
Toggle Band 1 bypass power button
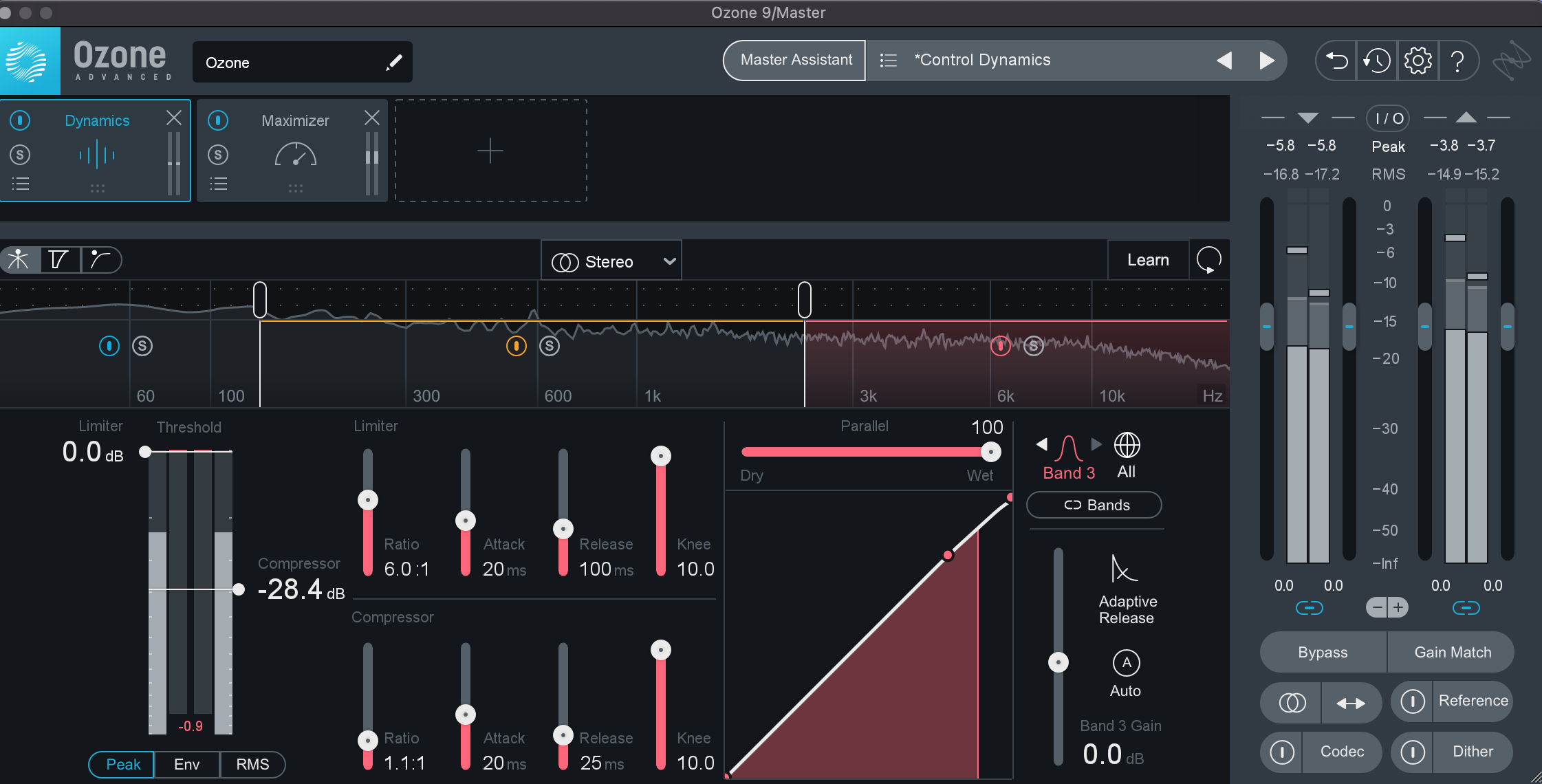(x=109, y=346)
